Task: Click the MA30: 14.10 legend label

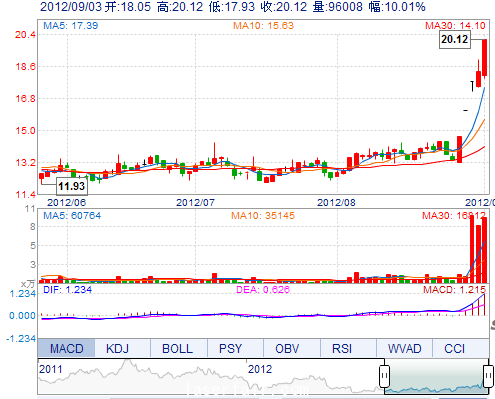Action: pyautogui.click(x=455, y=26)
